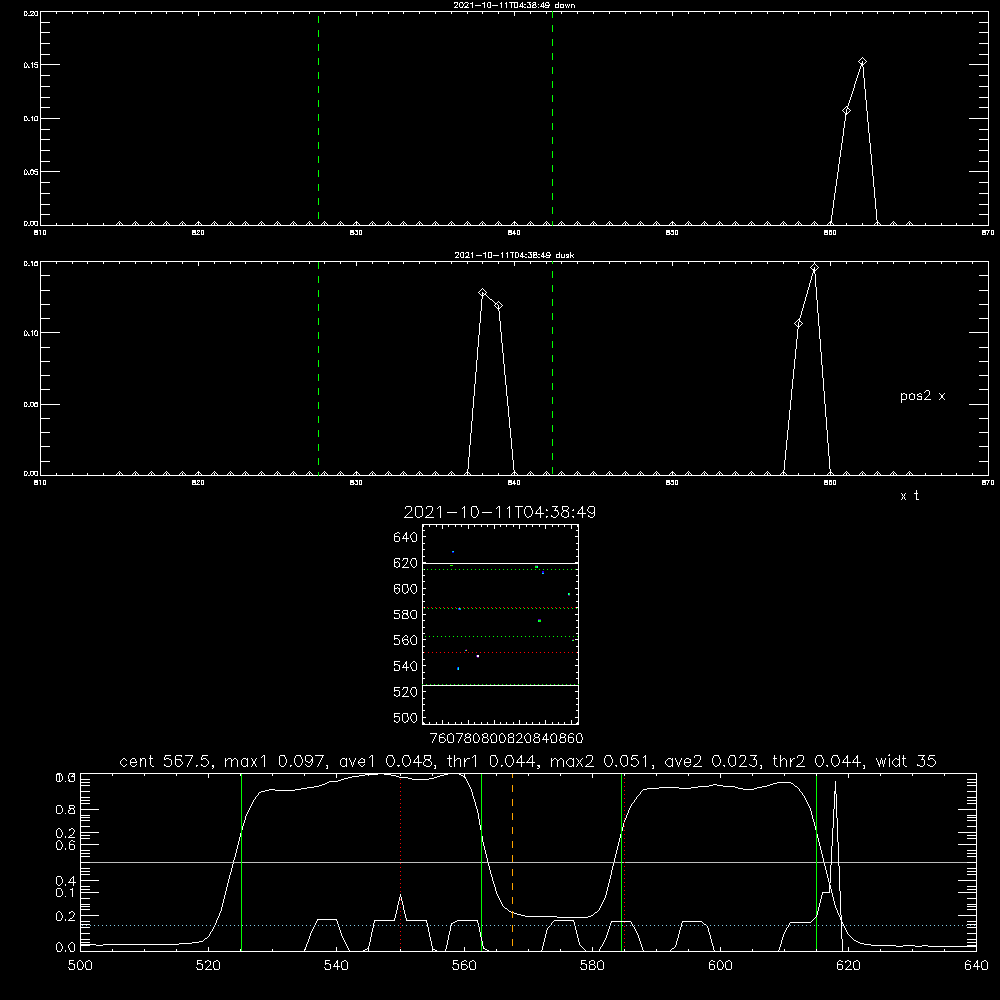
Task: Click the small peak at 550 on lower trace
Action: tap(401, 906)
